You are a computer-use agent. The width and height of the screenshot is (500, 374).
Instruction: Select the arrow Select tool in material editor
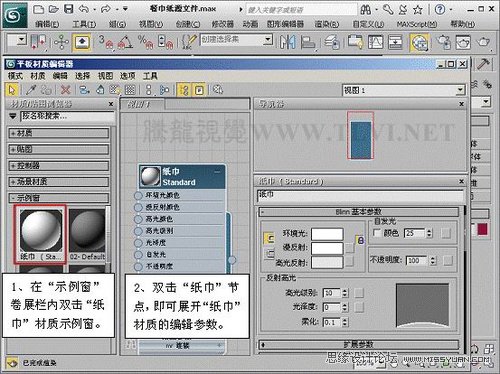click(x=12, y=90)
